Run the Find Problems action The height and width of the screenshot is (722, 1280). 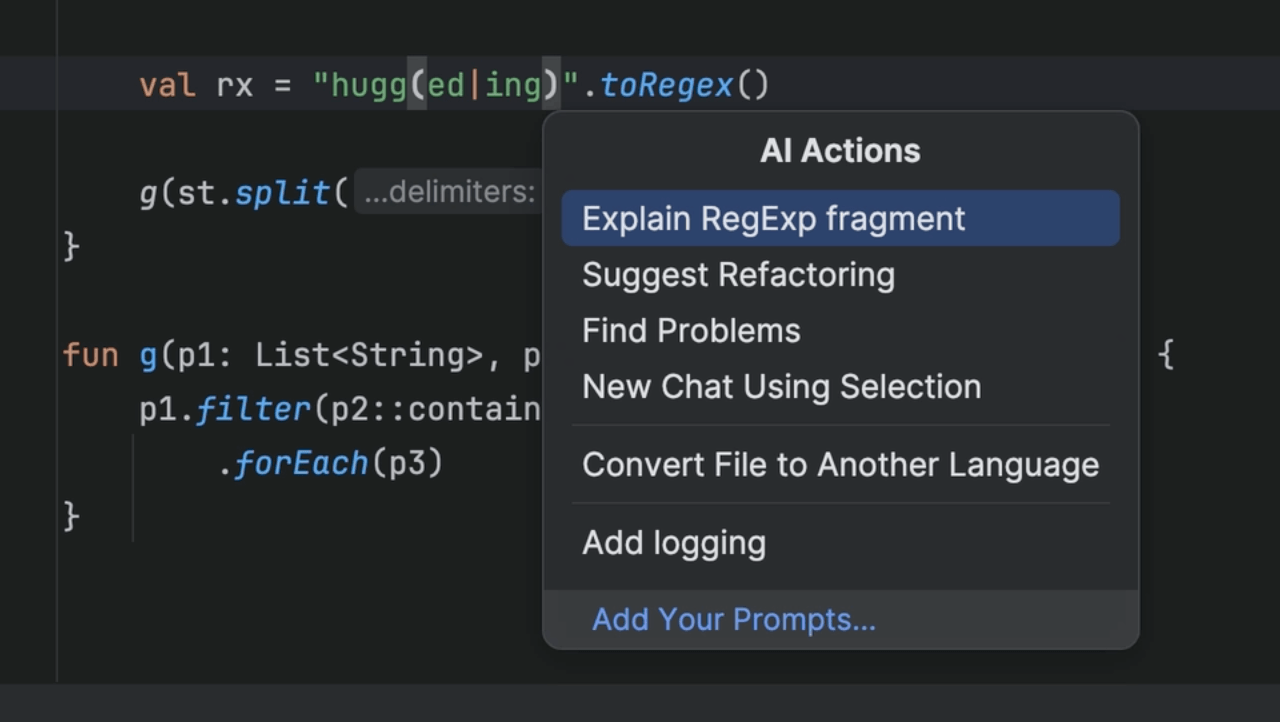(691, 331)
